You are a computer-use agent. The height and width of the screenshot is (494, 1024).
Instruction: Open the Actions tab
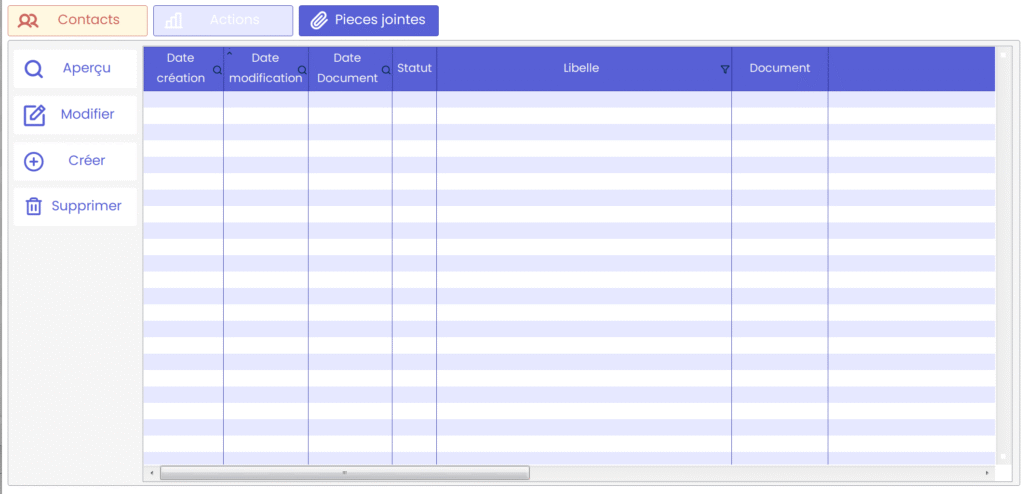tap(223, 21)
